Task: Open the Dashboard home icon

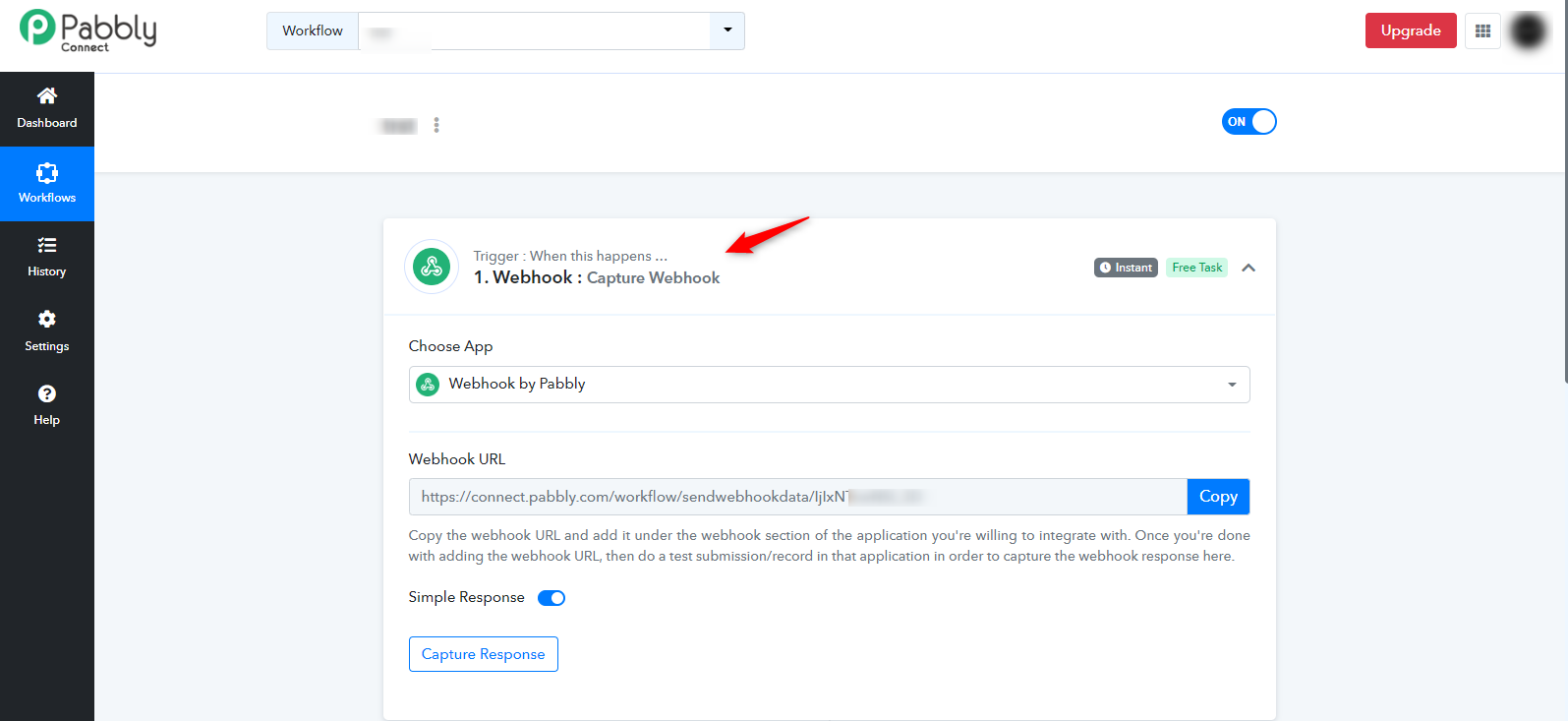Action: tap(46, 95)
